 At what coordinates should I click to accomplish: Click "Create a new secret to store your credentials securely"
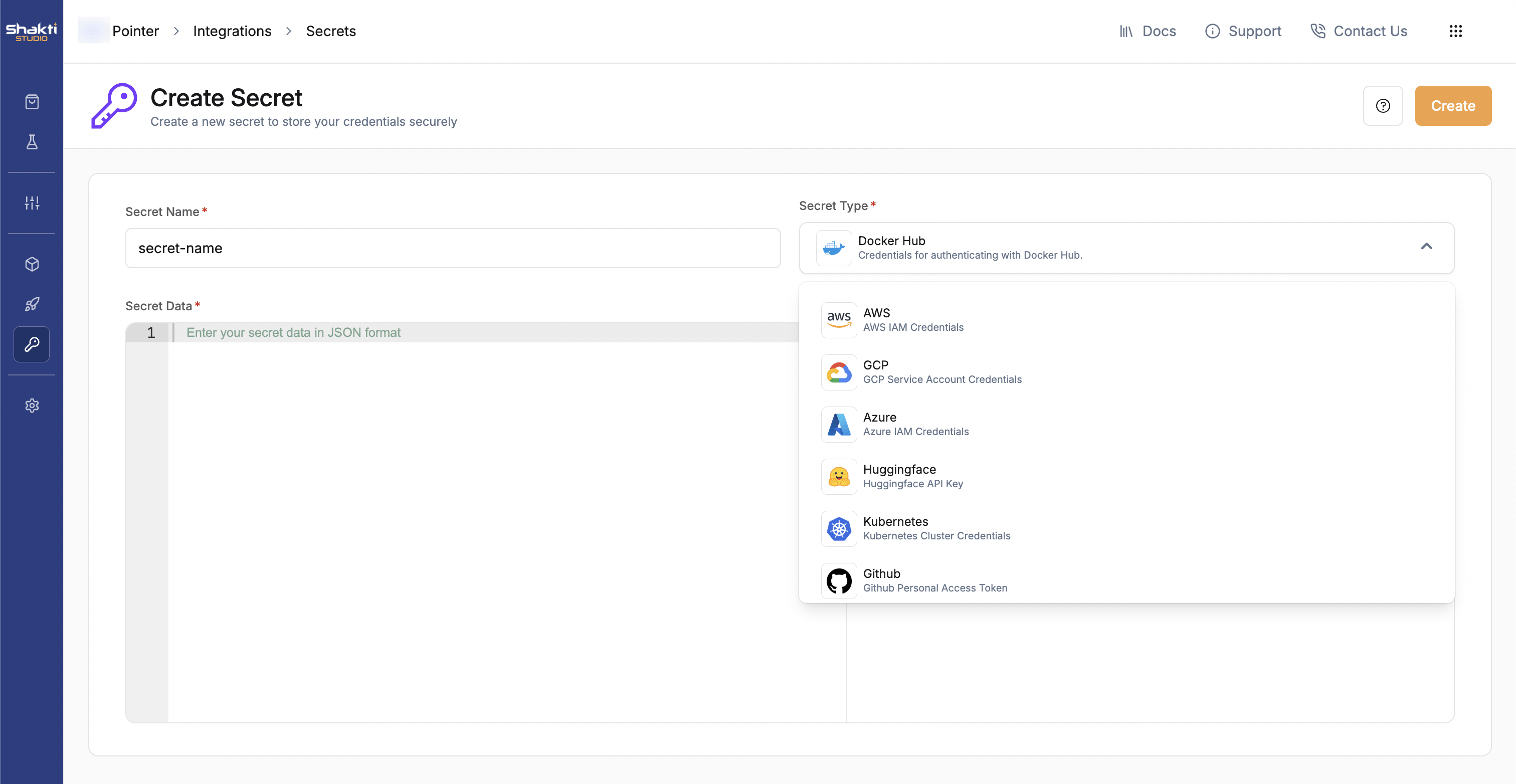point(304,121)
